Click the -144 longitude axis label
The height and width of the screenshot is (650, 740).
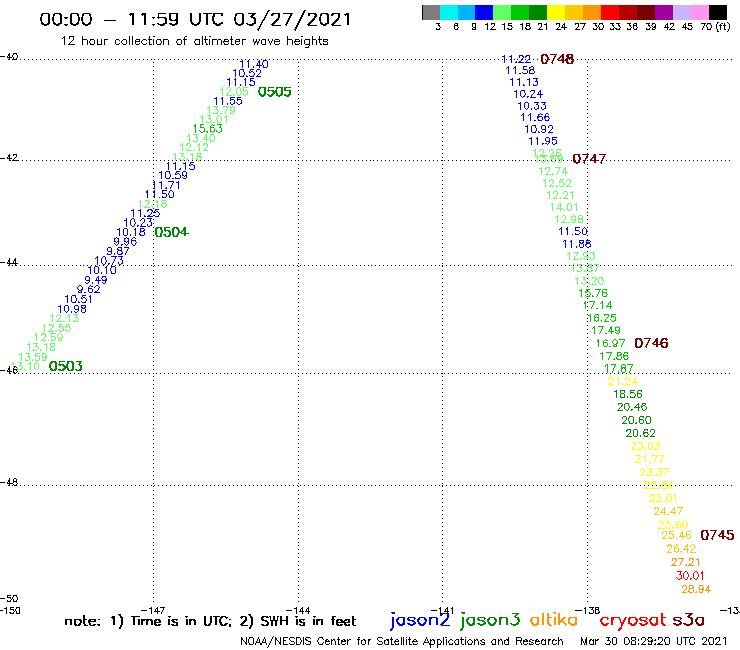click(298, 610)
